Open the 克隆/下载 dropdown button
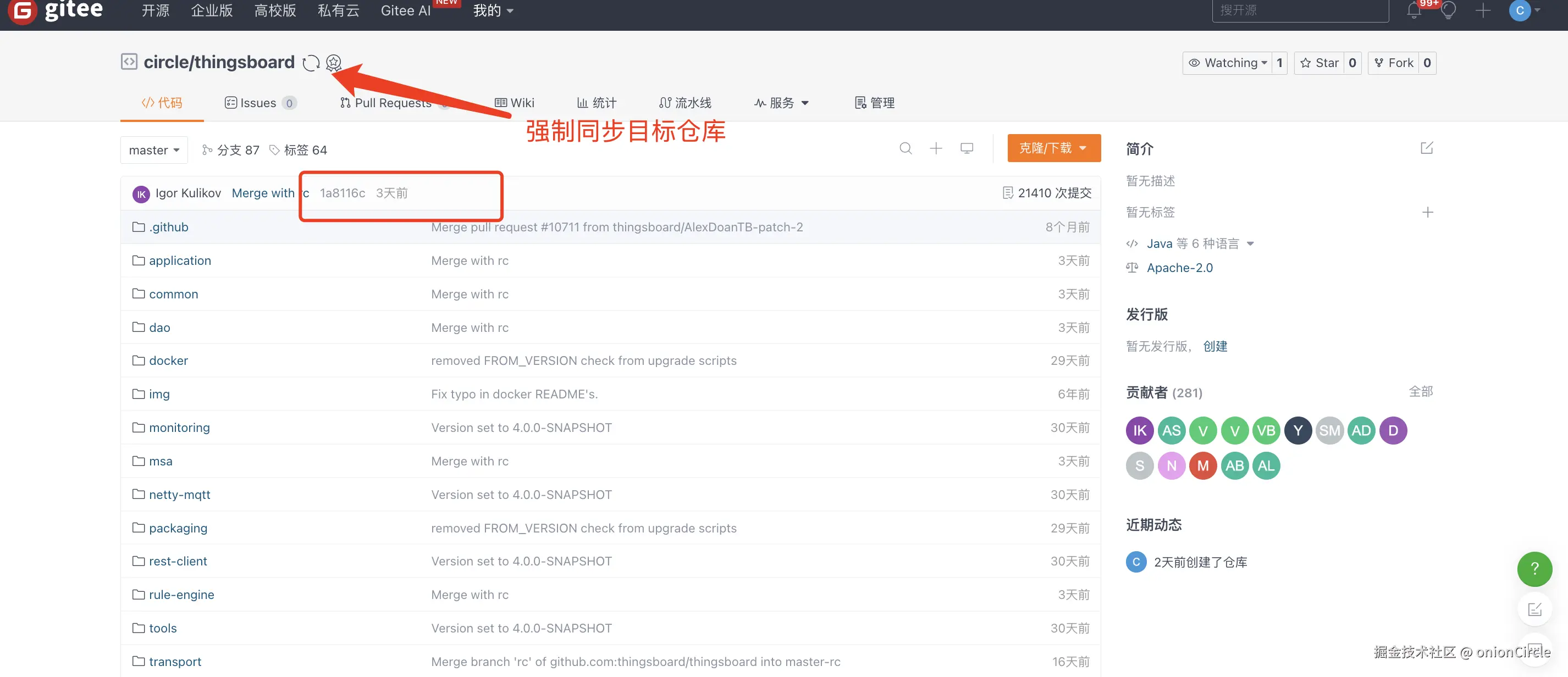The image size is (1568, 677). coord(1053,148)
